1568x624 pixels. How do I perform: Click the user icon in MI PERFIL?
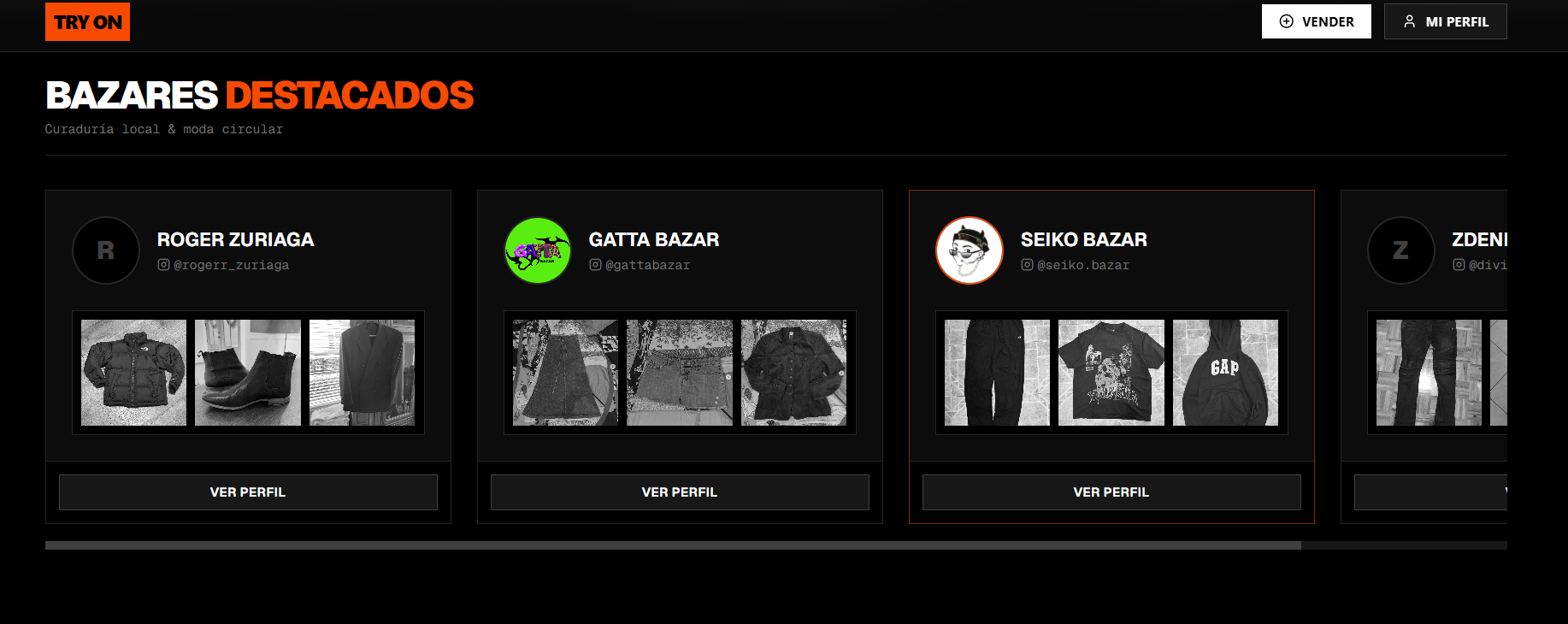coord(1409,21)
